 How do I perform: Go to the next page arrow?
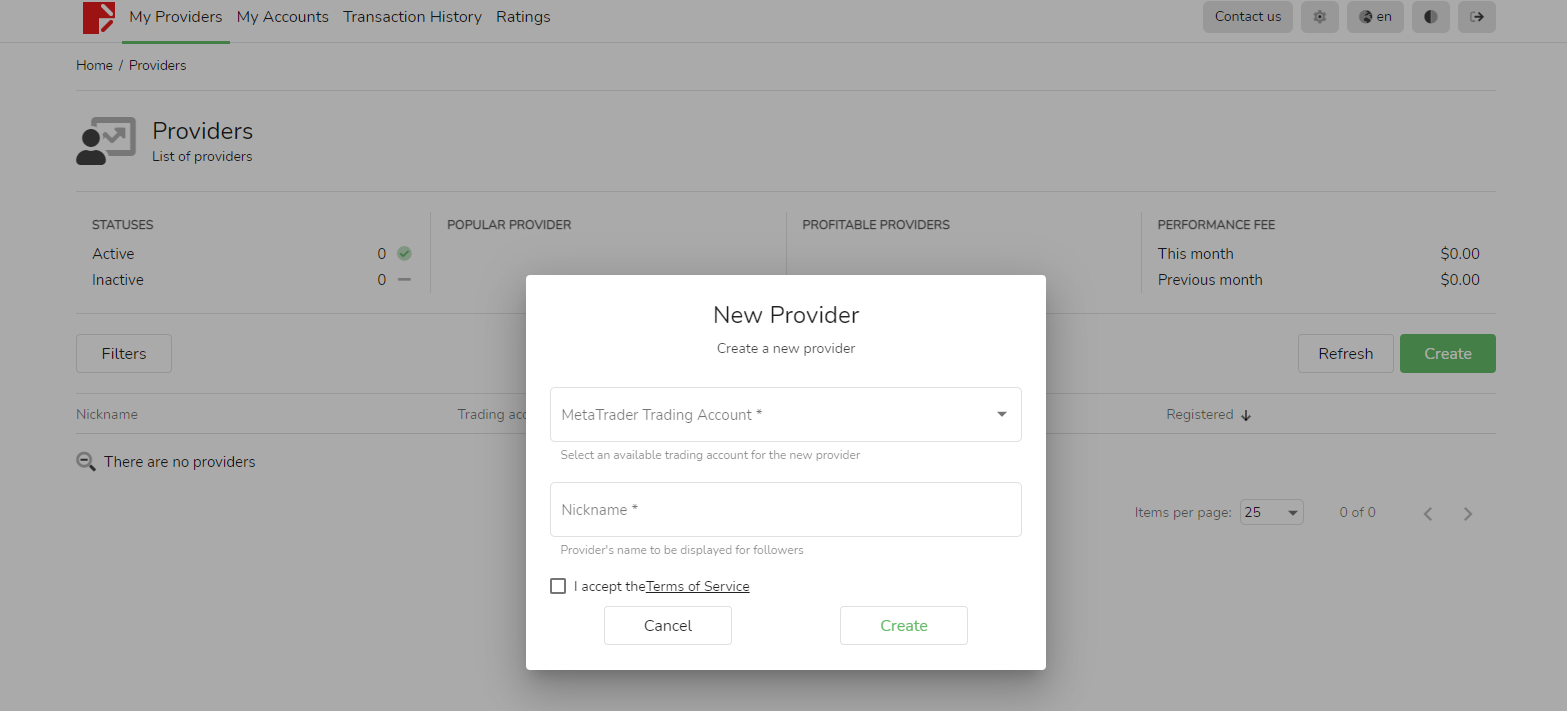[1467, 514]
